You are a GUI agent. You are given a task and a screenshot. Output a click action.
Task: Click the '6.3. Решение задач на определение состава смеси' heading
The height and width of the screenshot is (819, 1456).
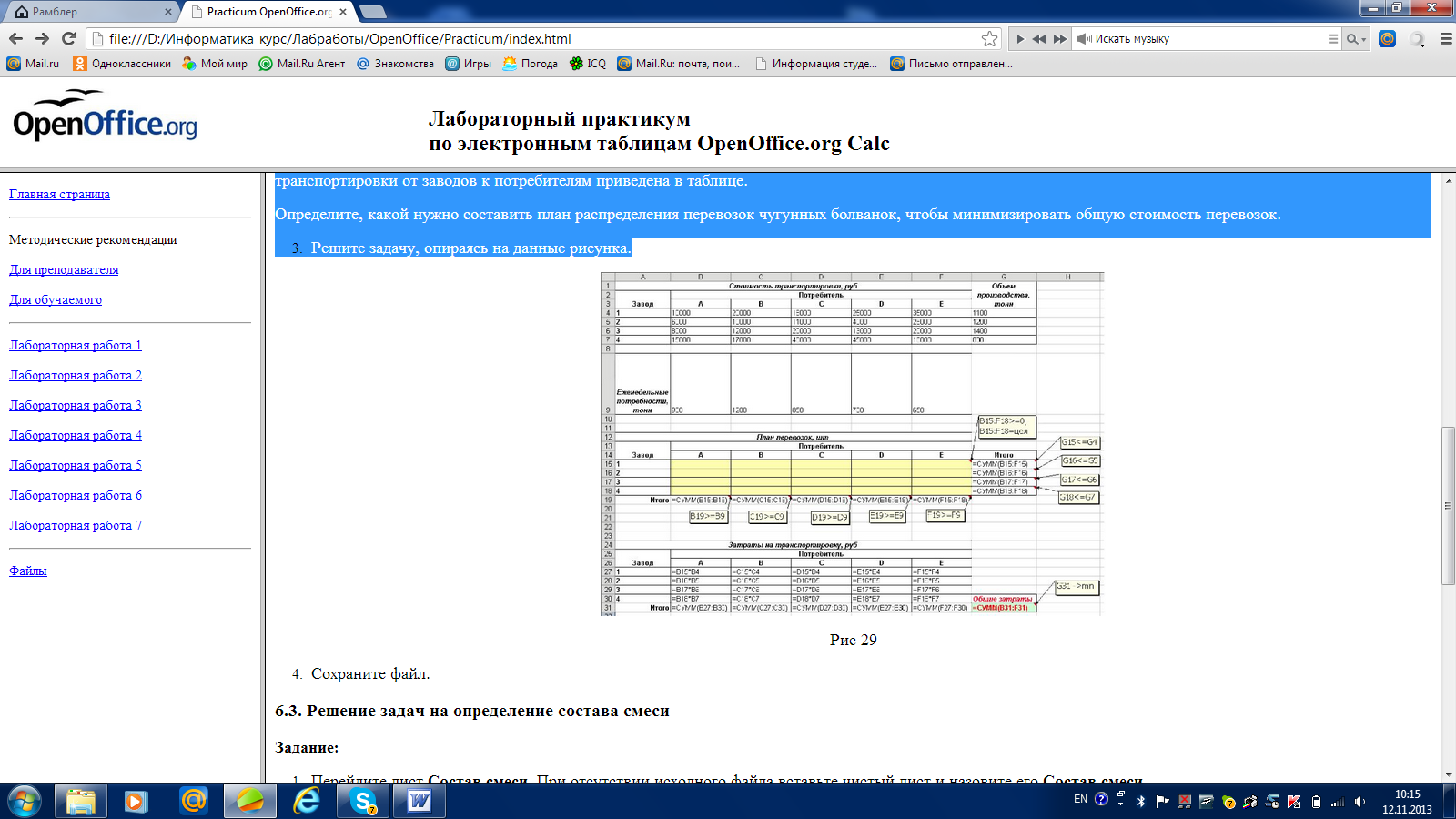coord(472,711)
